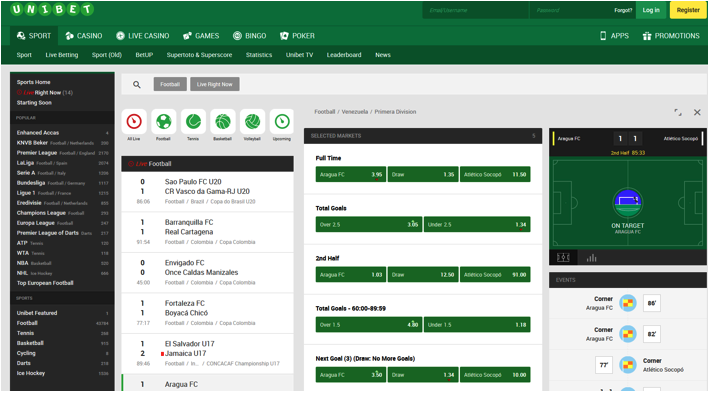Open the Live Casino main tab
The image size is (710, 404).
coord(143,36)
